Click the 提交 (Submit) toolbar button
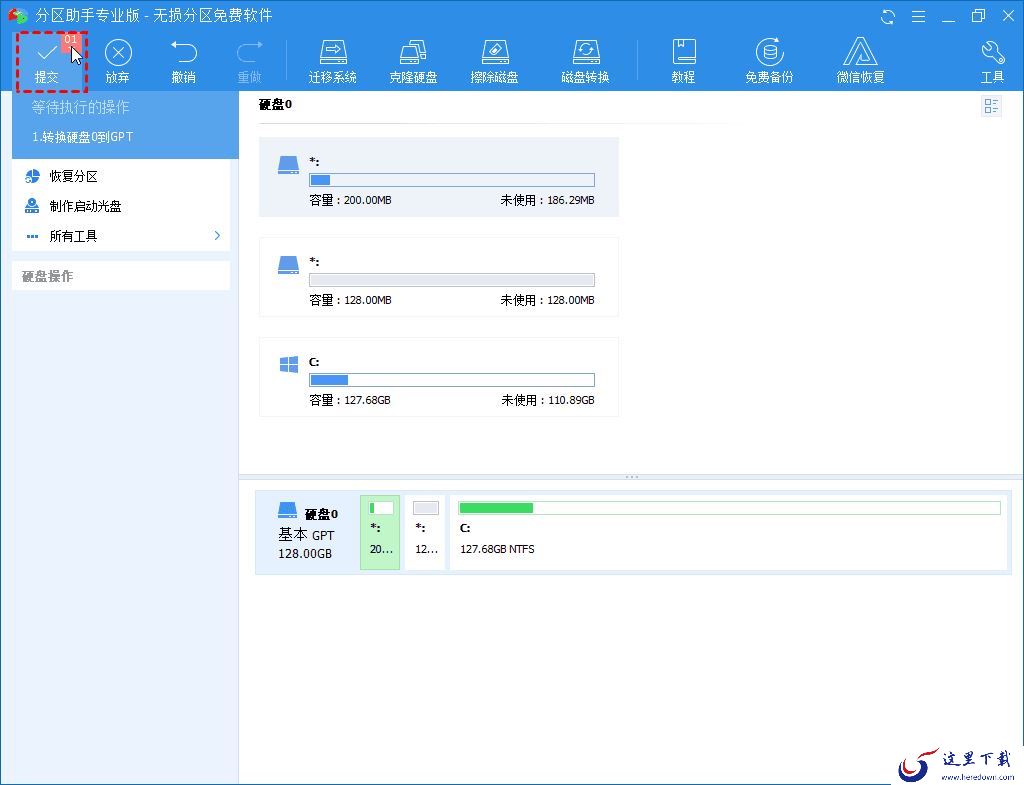Screen dimensions: 1024x785 (x=52, y=62)
